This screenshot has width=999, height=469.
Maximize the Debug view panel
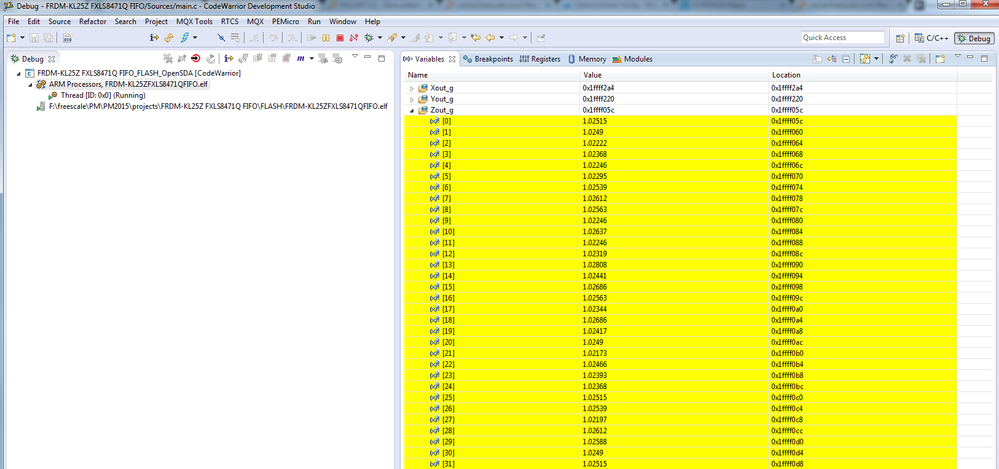coord(382,58)
